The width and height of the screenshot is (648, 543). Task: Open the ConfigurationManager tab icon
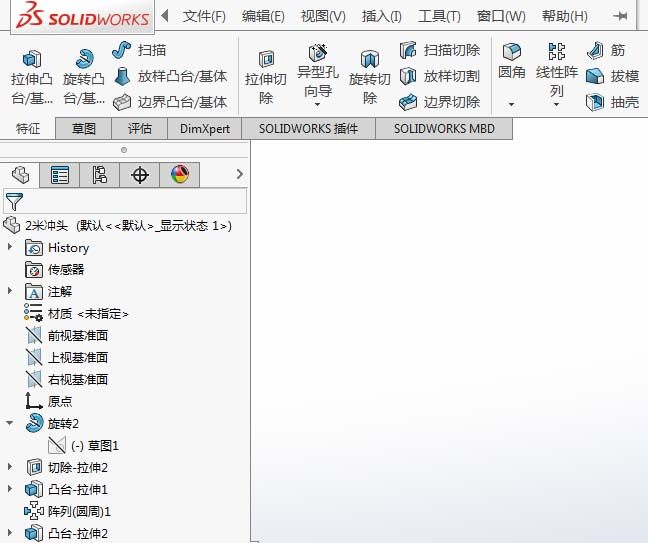pyautogui.click(x=99, y=175)
